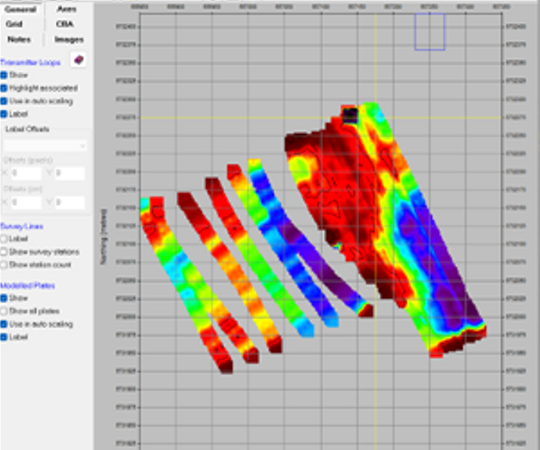Open the Notes tab
The height and width of the screenshot is (450, 540).
[x=19, y=40]
